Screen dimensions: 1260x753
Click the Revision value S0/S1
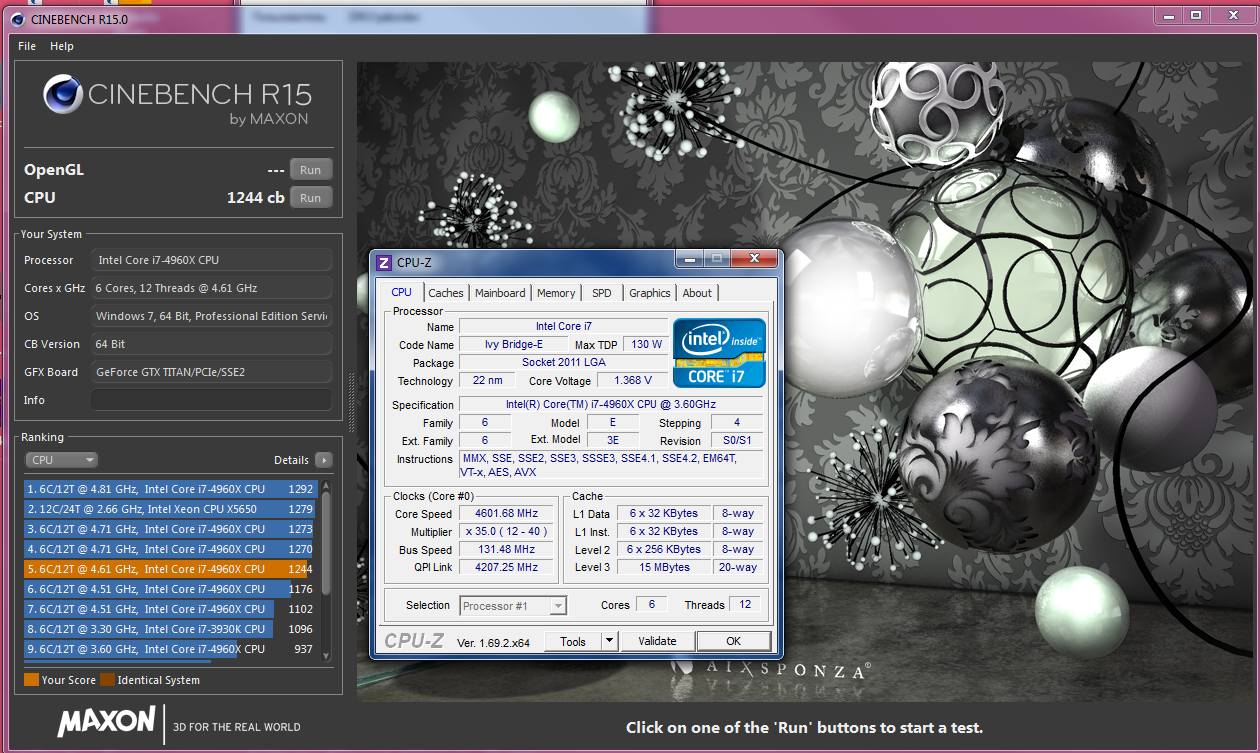(737, 440)
